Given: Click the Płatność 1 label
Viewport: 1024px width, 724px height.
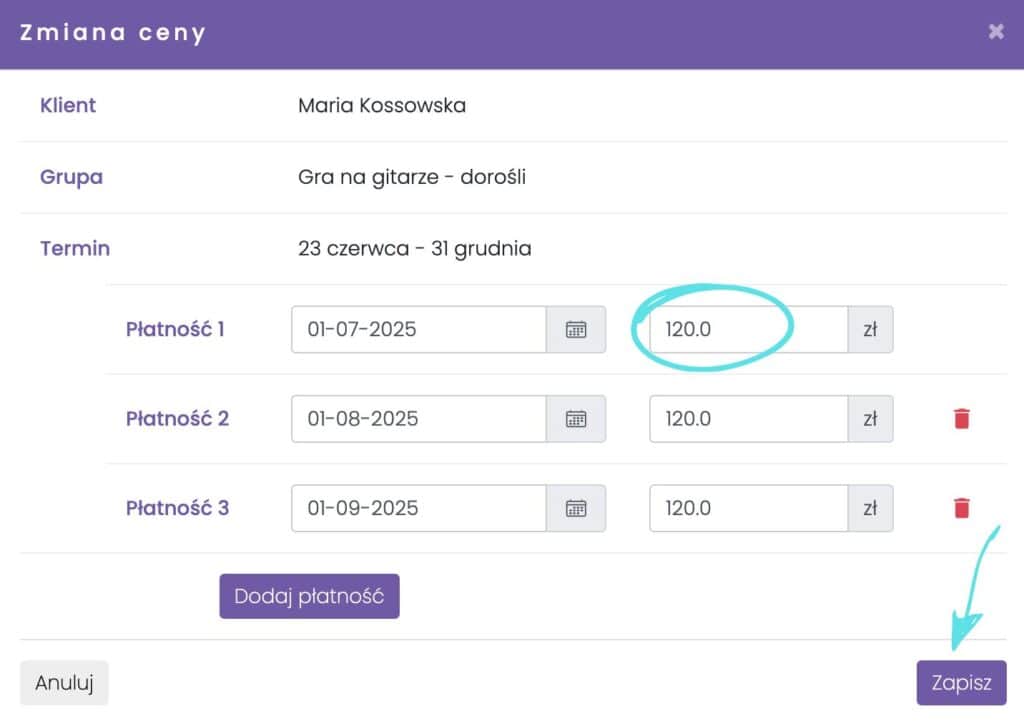Looking at the screenshot, I should tap(175, 329).
